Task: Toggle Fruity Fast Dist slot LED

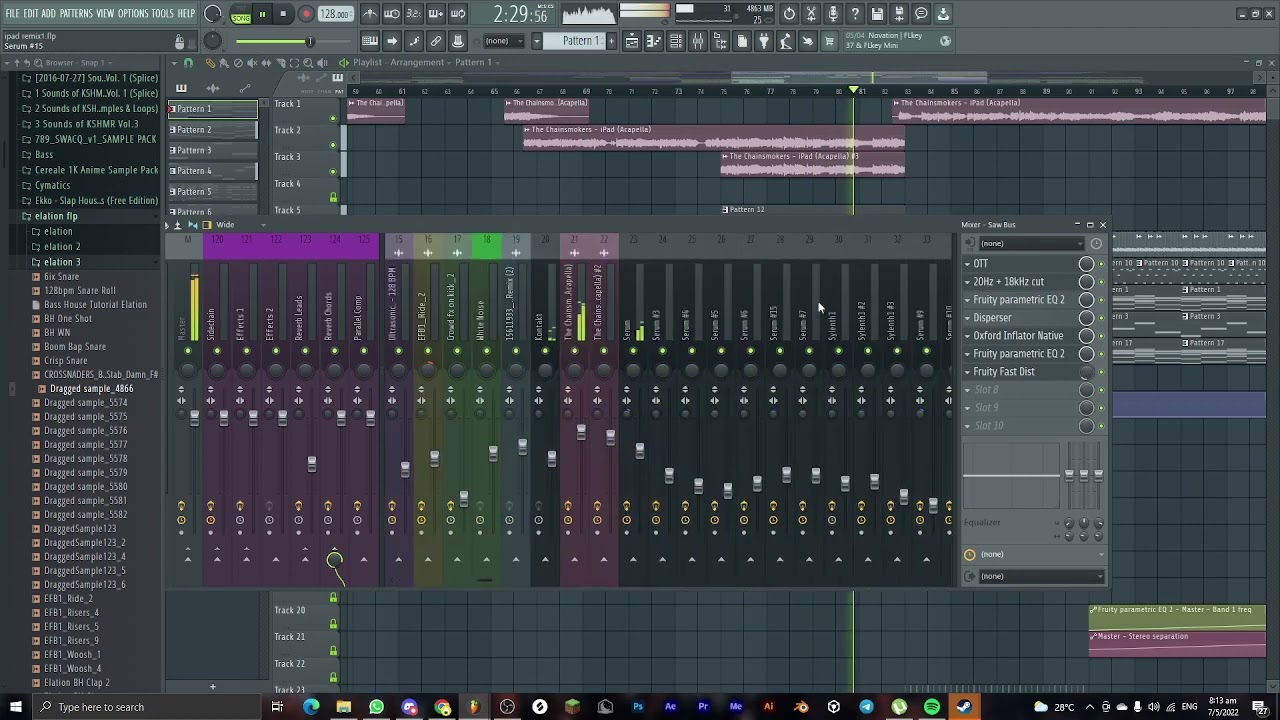Action: 1101,372
